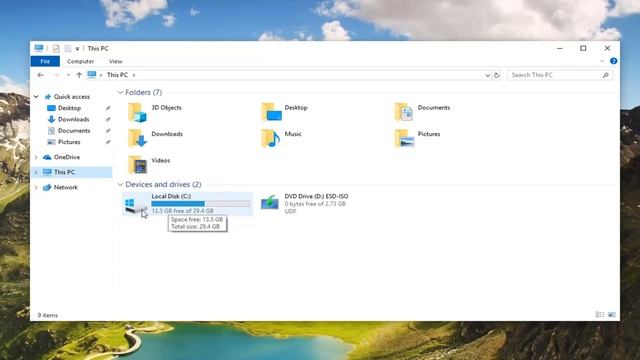Toggle pin next to Pictures in Quick access
Viewport: 640px width, 360px height.
pyautogui.click(x=108, y=142)
